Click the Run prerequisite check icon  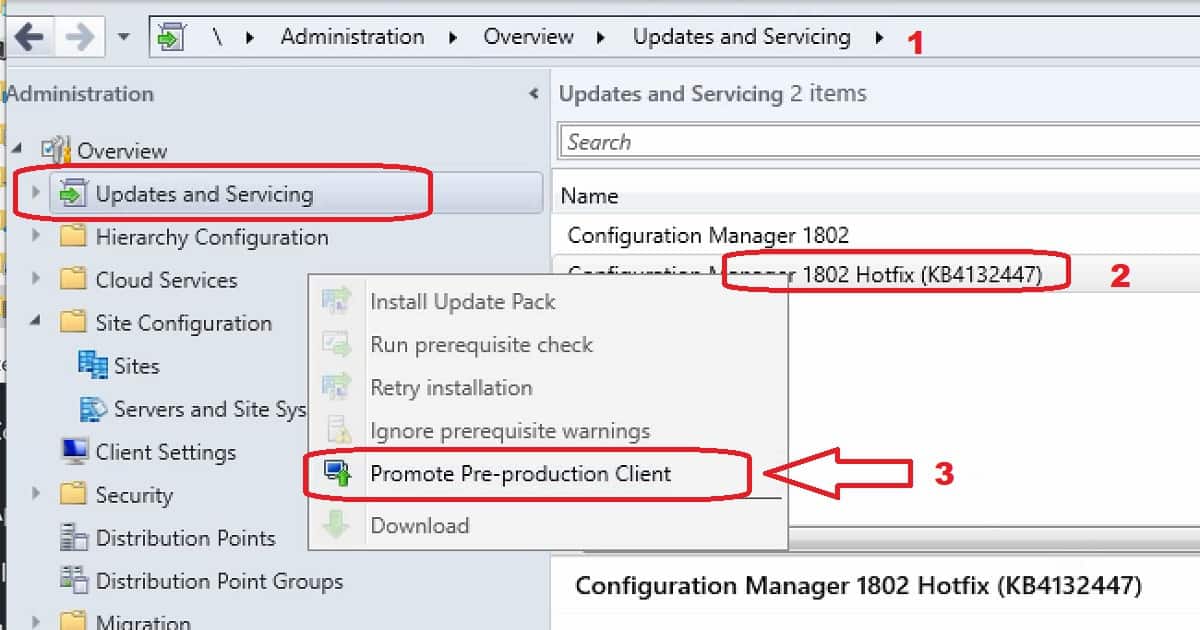tap(338, 344)
